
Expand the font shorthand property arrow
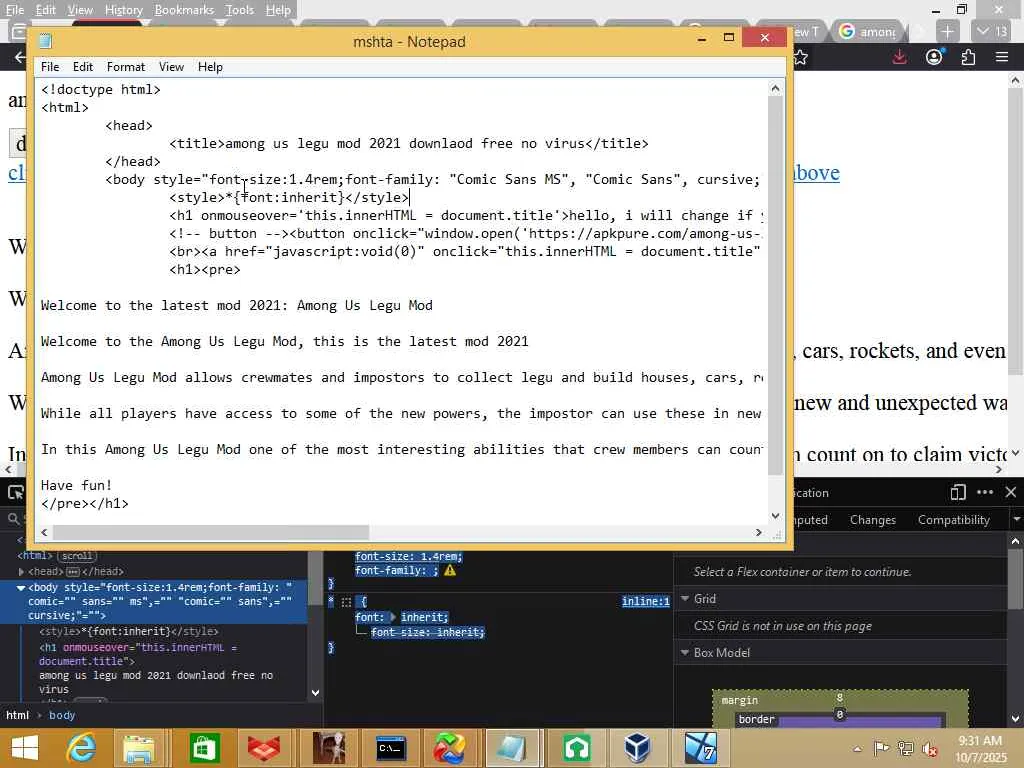[393, 617]
